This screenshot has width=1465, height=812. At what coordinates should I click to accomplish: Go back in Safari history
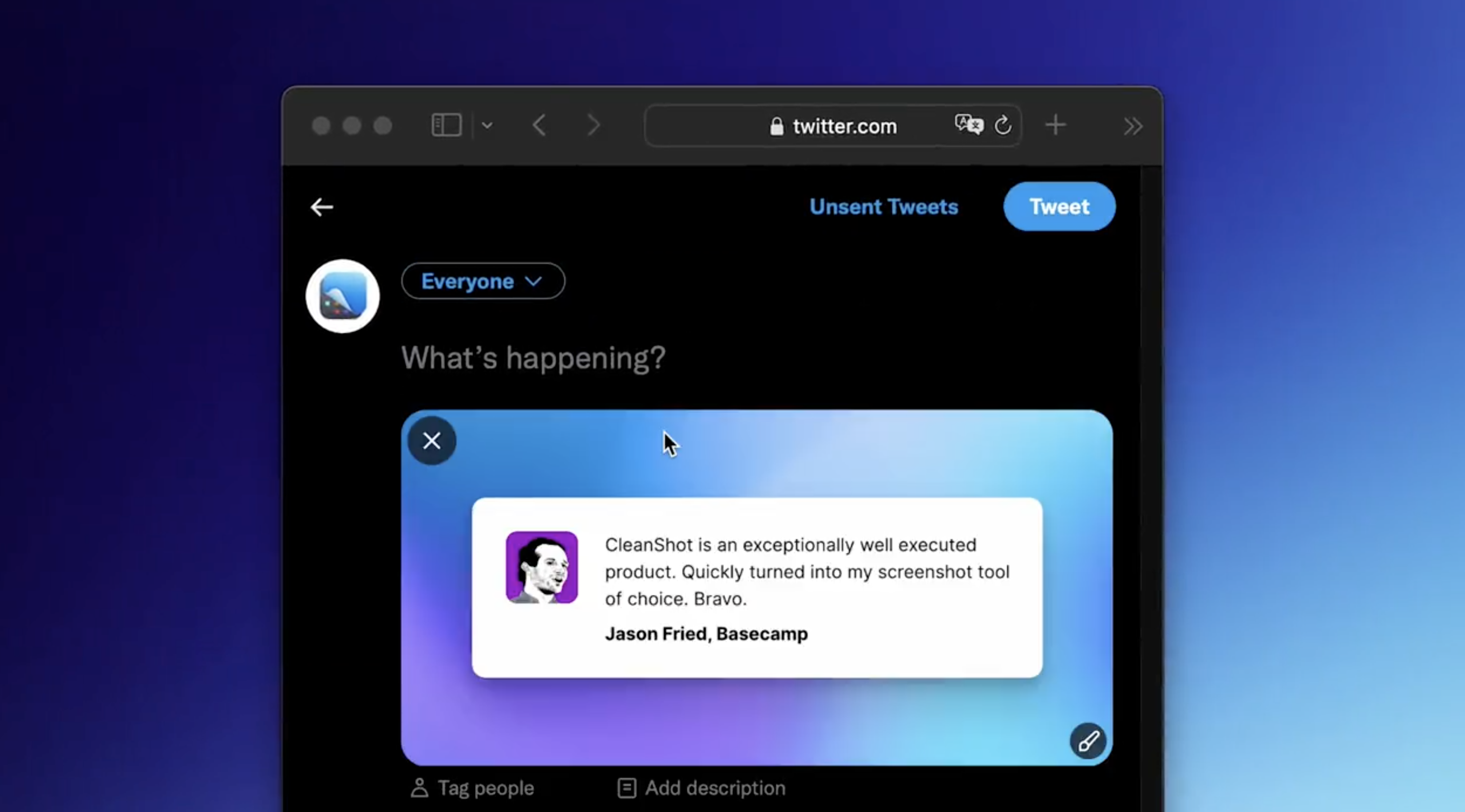(539, 125)
